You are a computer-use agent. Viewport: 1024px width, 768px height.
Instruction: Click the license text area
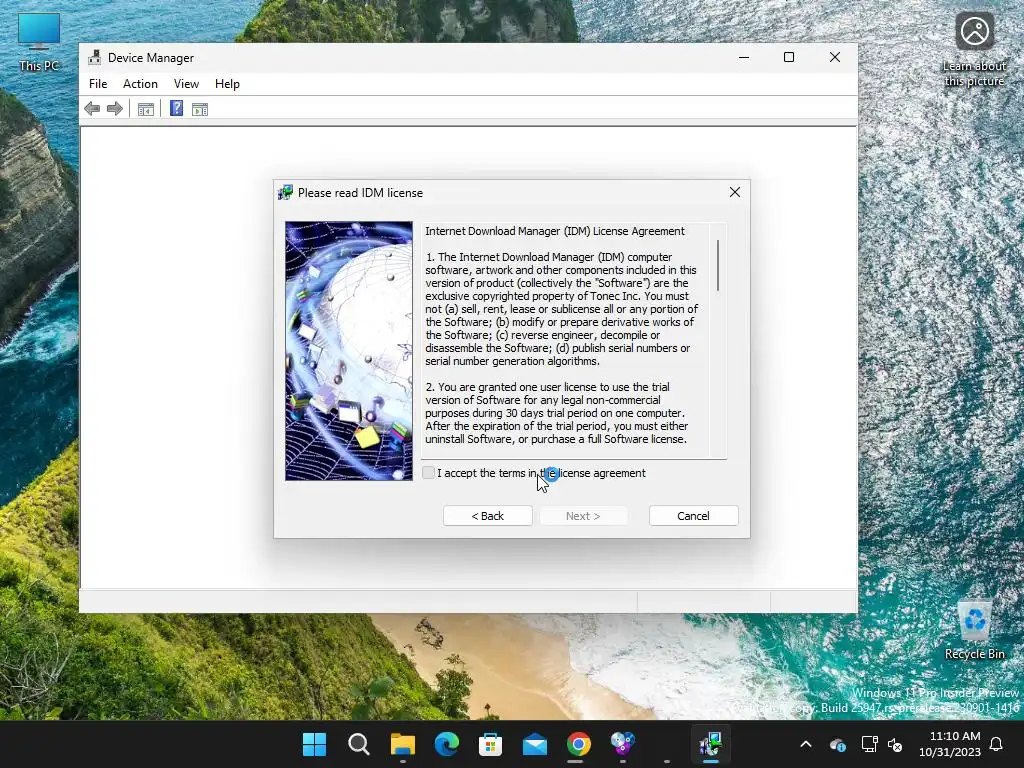[566, 340]
